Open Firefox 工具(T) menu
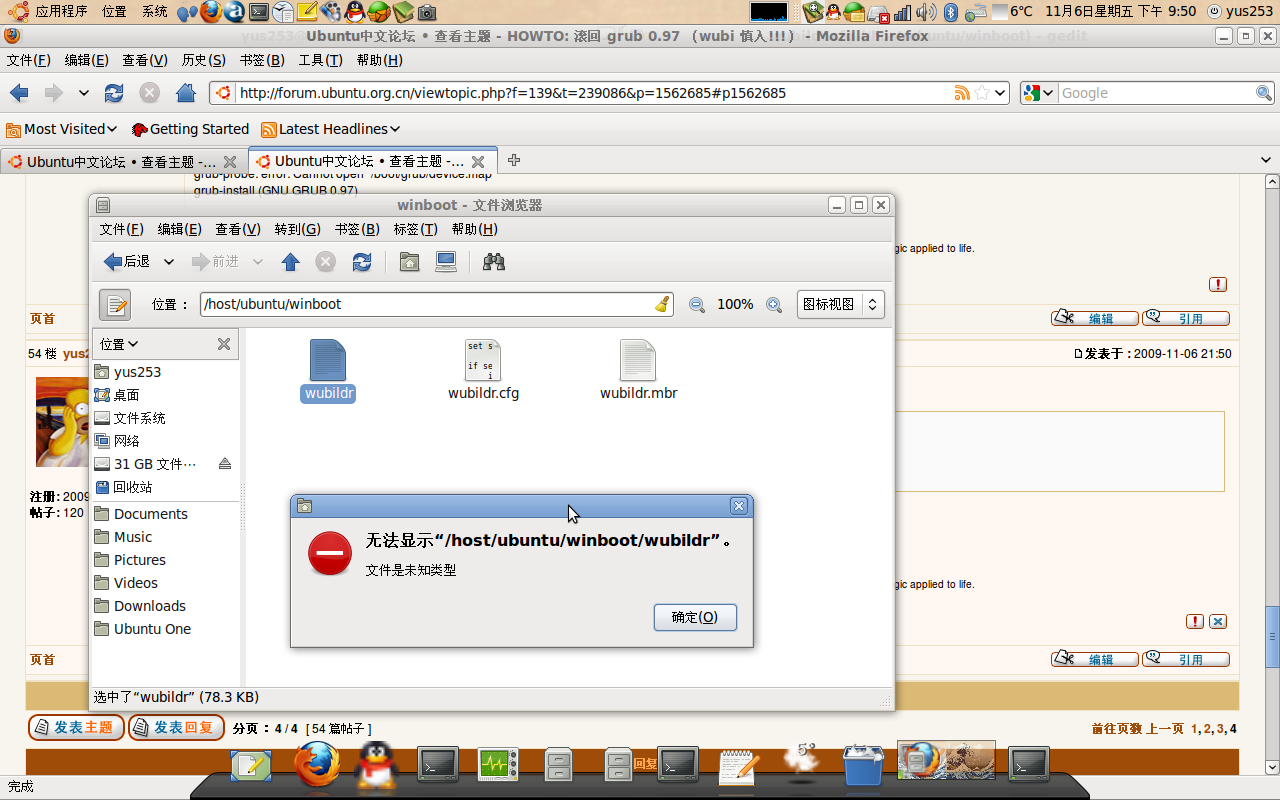Image resolution: width=1280 pixels, height=800 pixels. coord(320,60)
